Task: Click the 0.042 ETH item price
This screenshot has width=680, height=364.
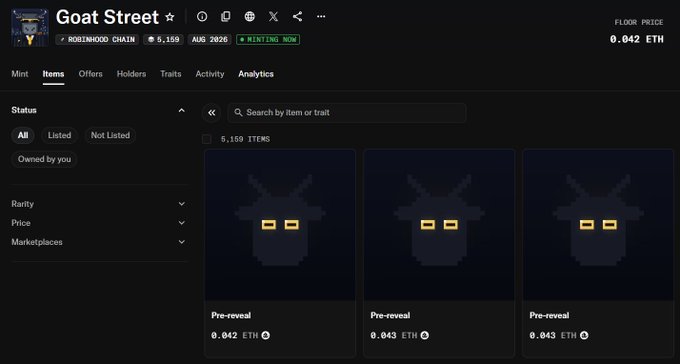Action: [235, 335]
